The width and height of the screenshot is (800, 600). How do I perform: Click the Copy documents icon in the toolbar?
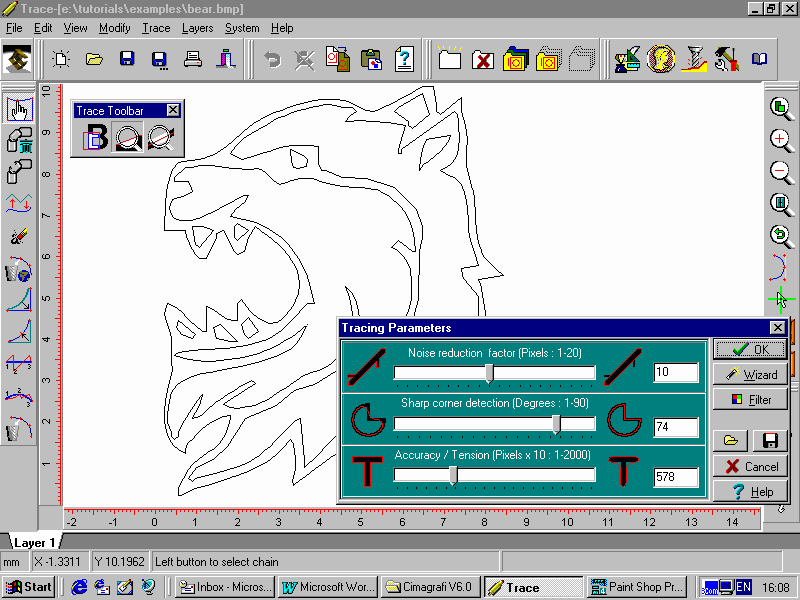click(338, 59)
